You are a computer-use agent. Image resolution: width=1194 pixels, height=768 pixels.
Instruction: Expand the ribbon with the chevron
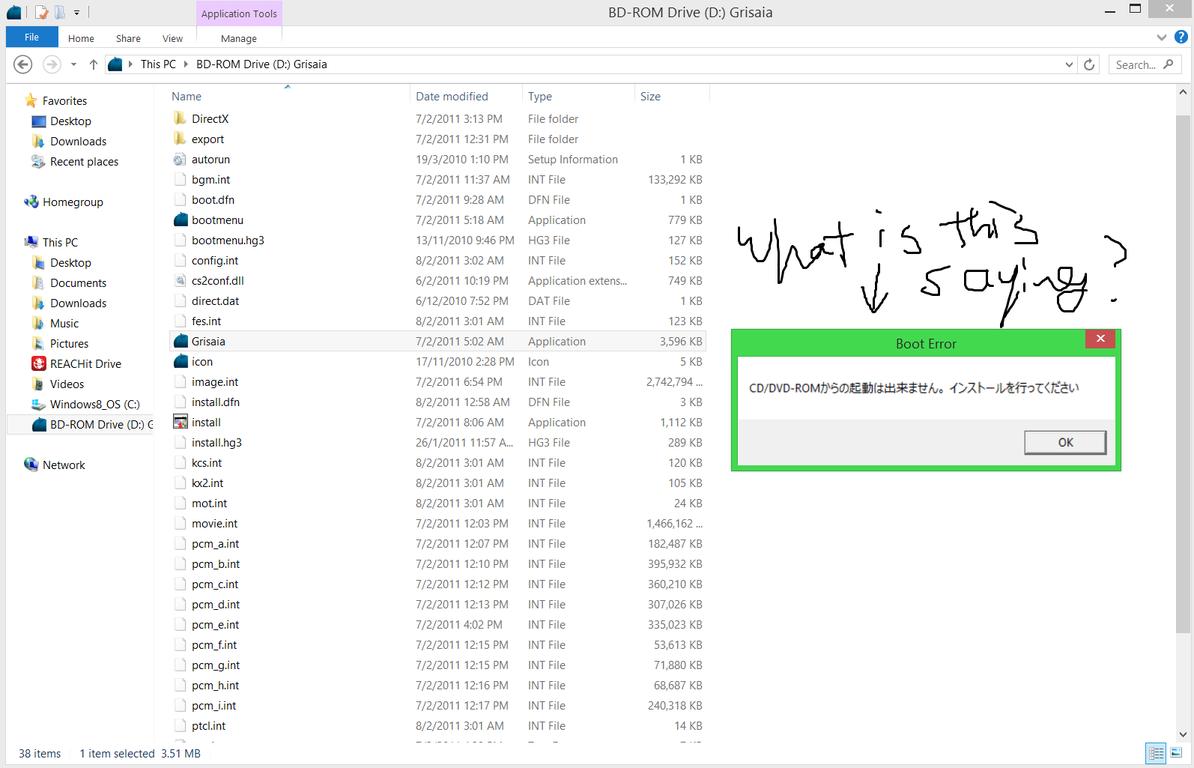[1161, 38]
